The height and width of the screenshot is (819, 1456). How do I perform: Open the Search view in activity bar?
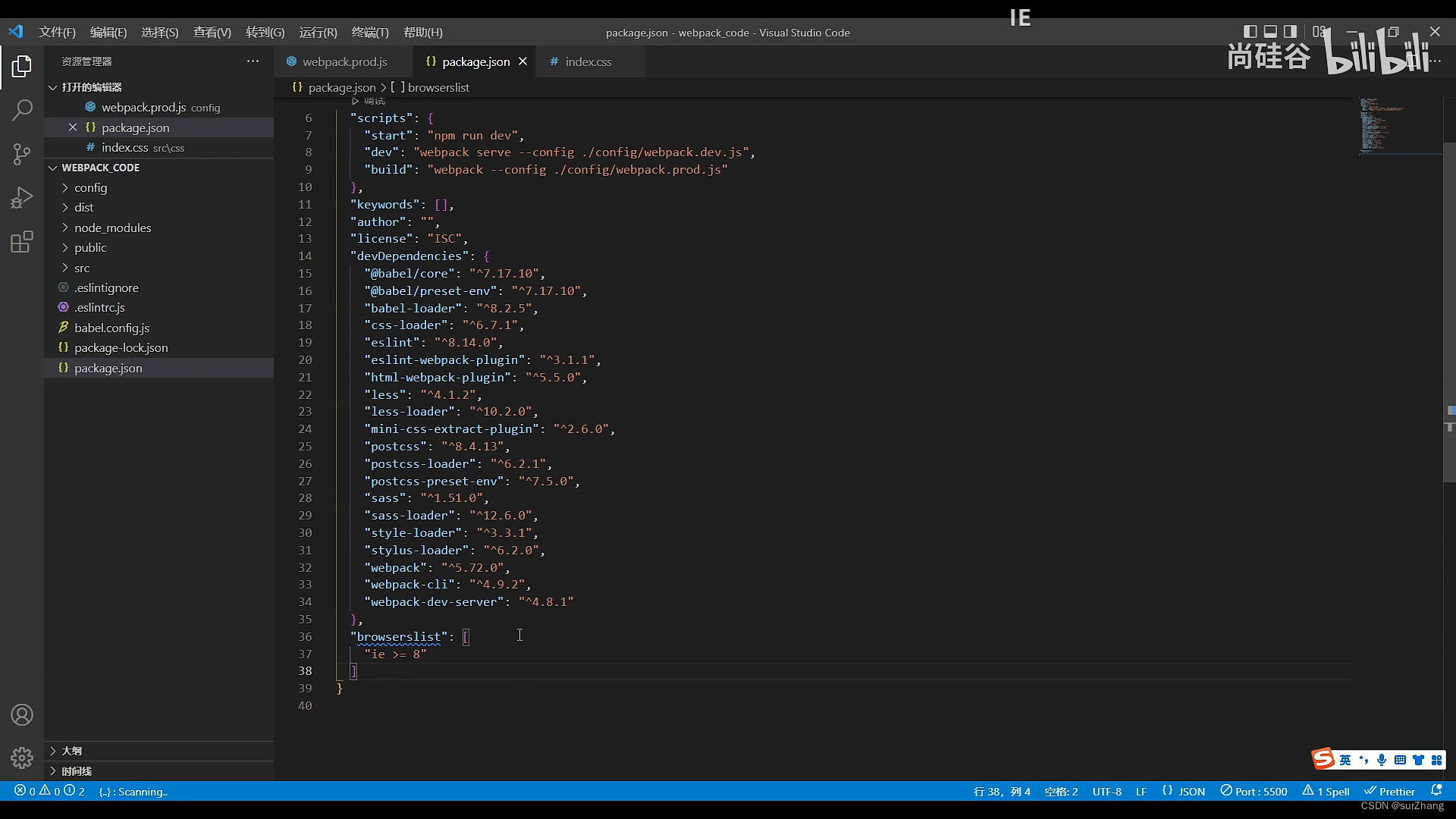pos(22,110)
